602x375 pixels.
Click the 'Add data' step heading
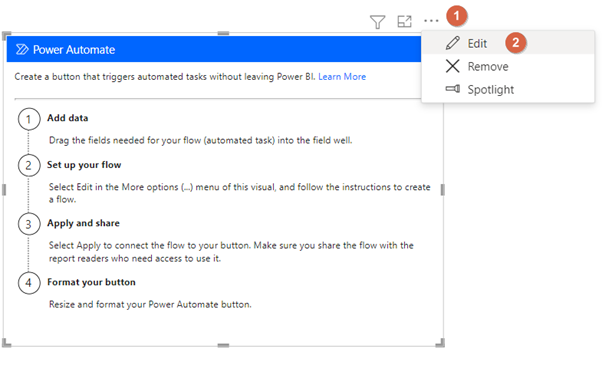pyautogui.click(x=68, y=118)
